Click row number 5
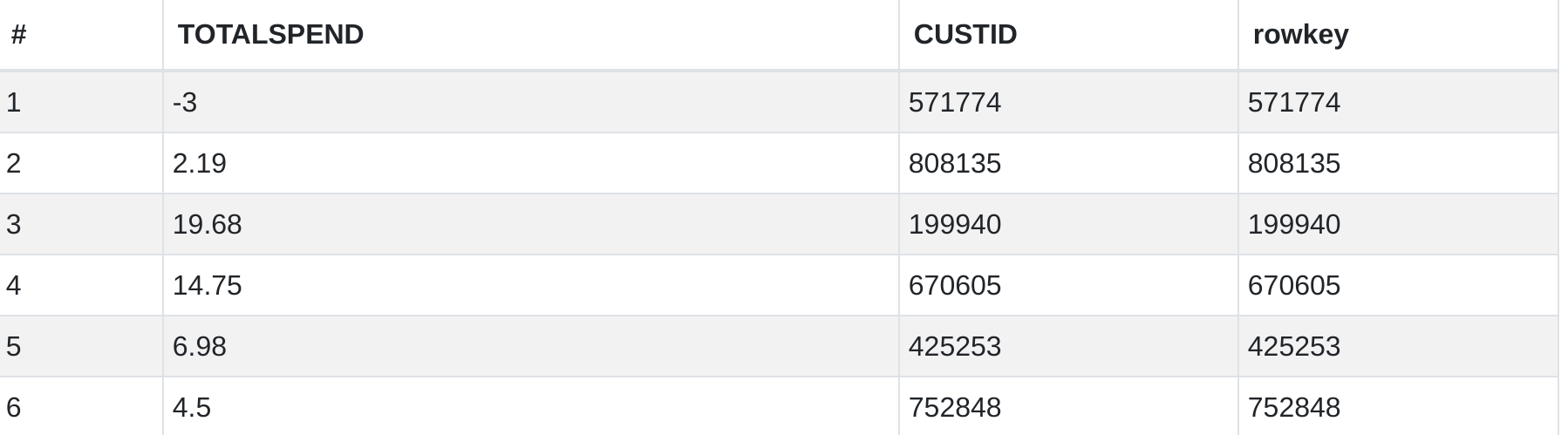 (13, 347)
